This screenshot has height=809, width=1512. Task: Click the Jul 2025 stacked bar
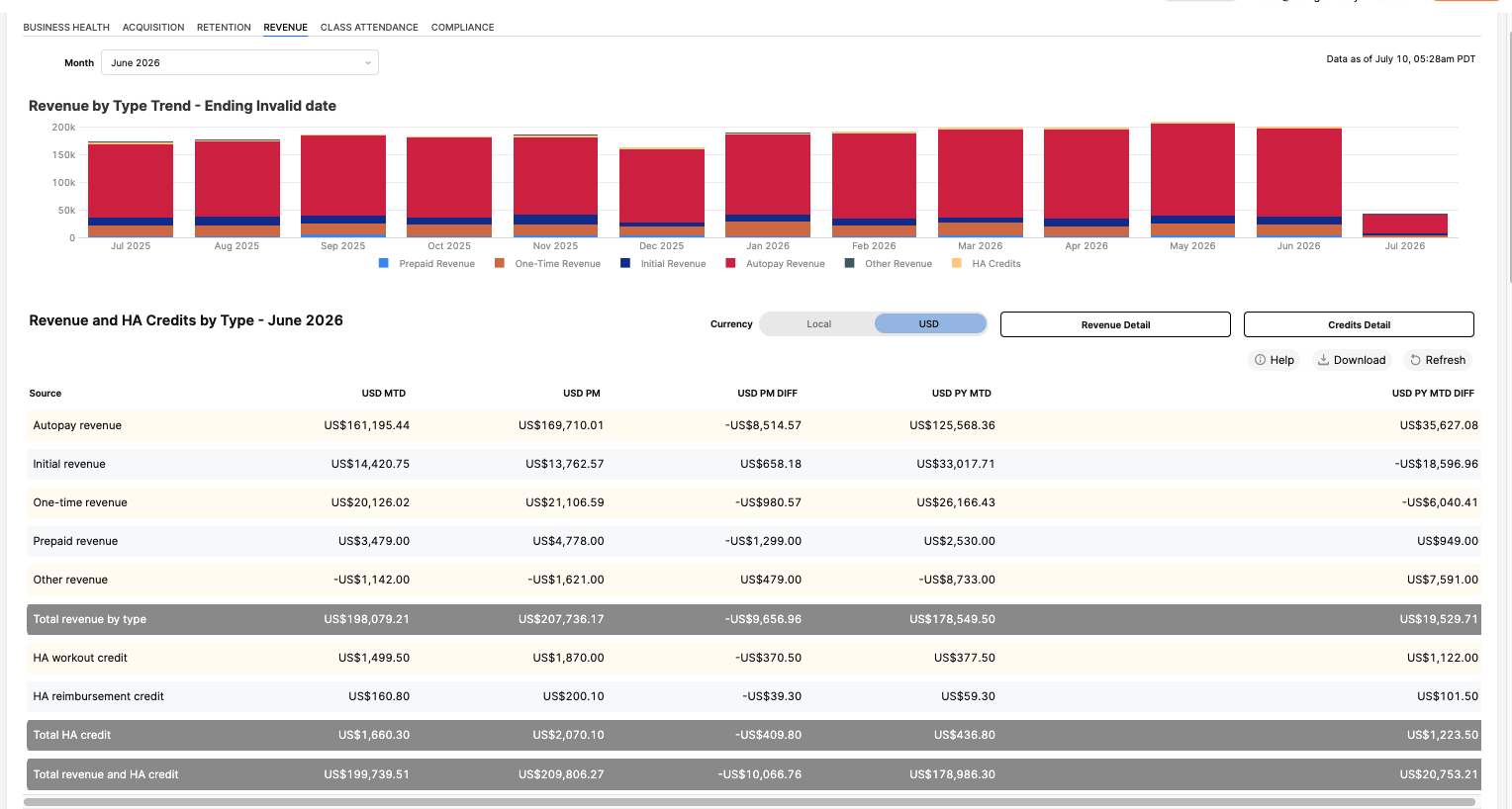(x=131, y=190)
